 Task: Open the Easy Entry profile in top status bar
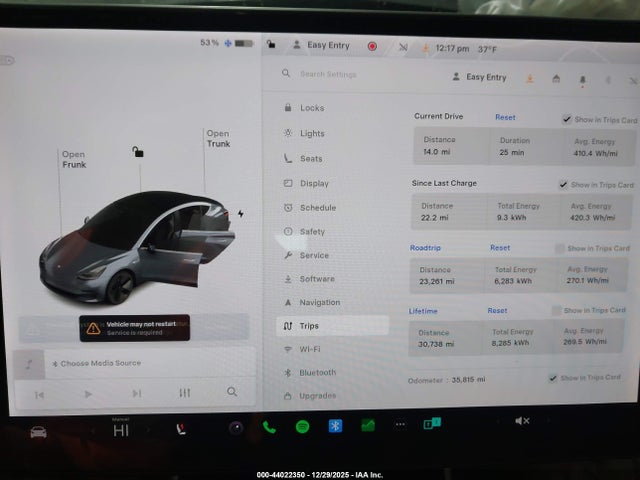(322, 45)
